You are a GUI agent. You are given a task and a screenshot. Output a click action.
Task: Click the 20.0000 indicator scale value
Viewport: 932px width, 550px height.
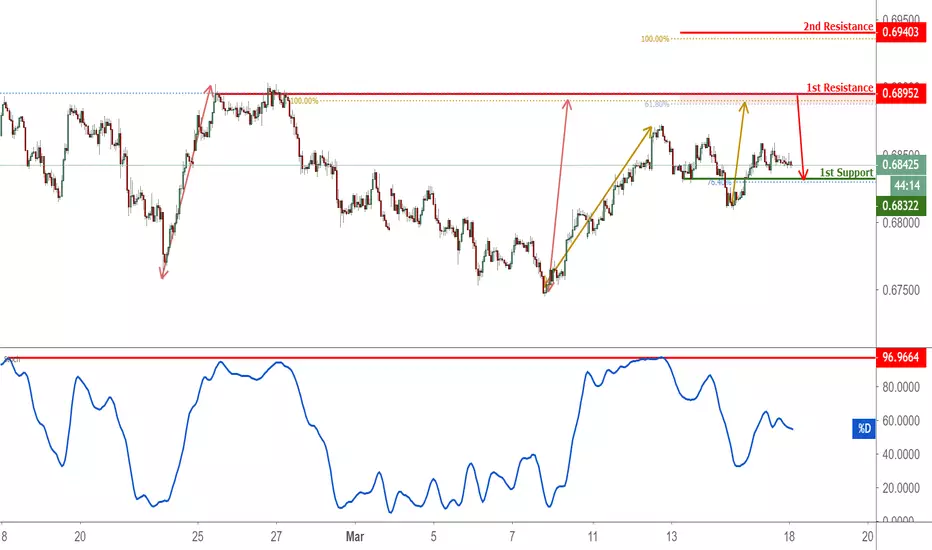900,488
